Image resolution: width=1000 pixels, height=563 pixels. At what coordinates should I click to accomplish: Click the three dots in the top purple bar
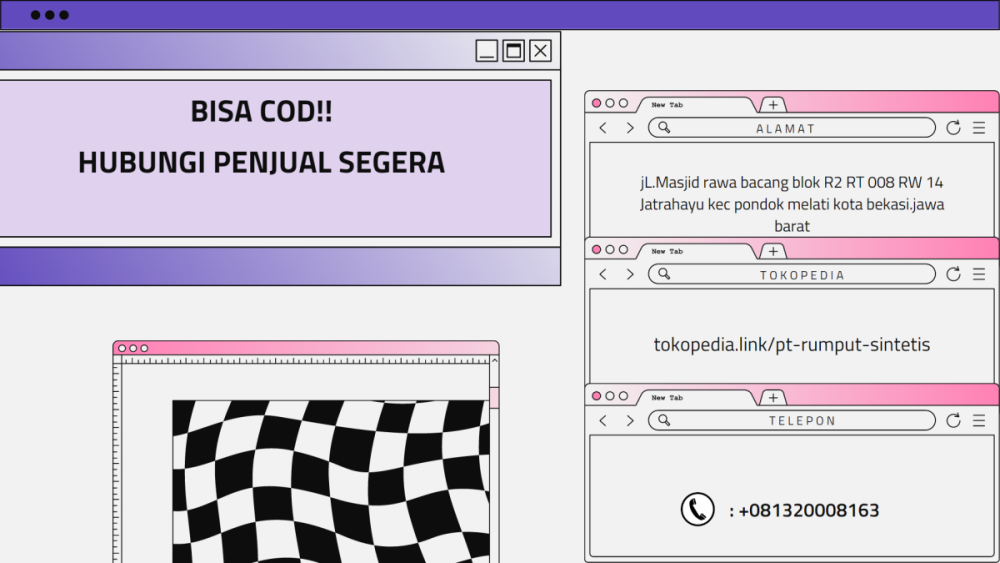(50, 15)
